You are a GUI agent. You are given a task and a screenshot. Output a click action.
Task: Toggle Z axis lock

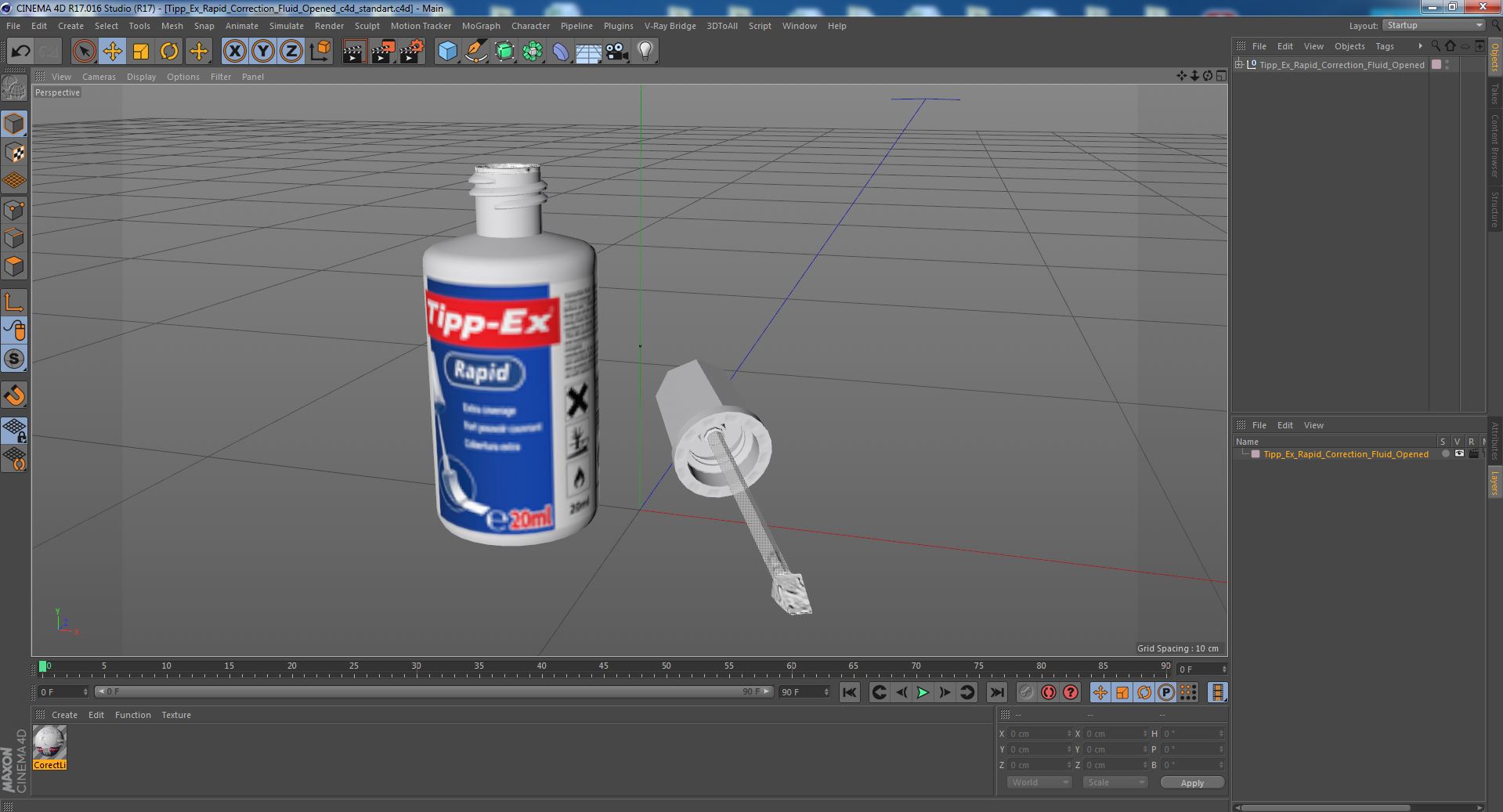coord(291,52)
